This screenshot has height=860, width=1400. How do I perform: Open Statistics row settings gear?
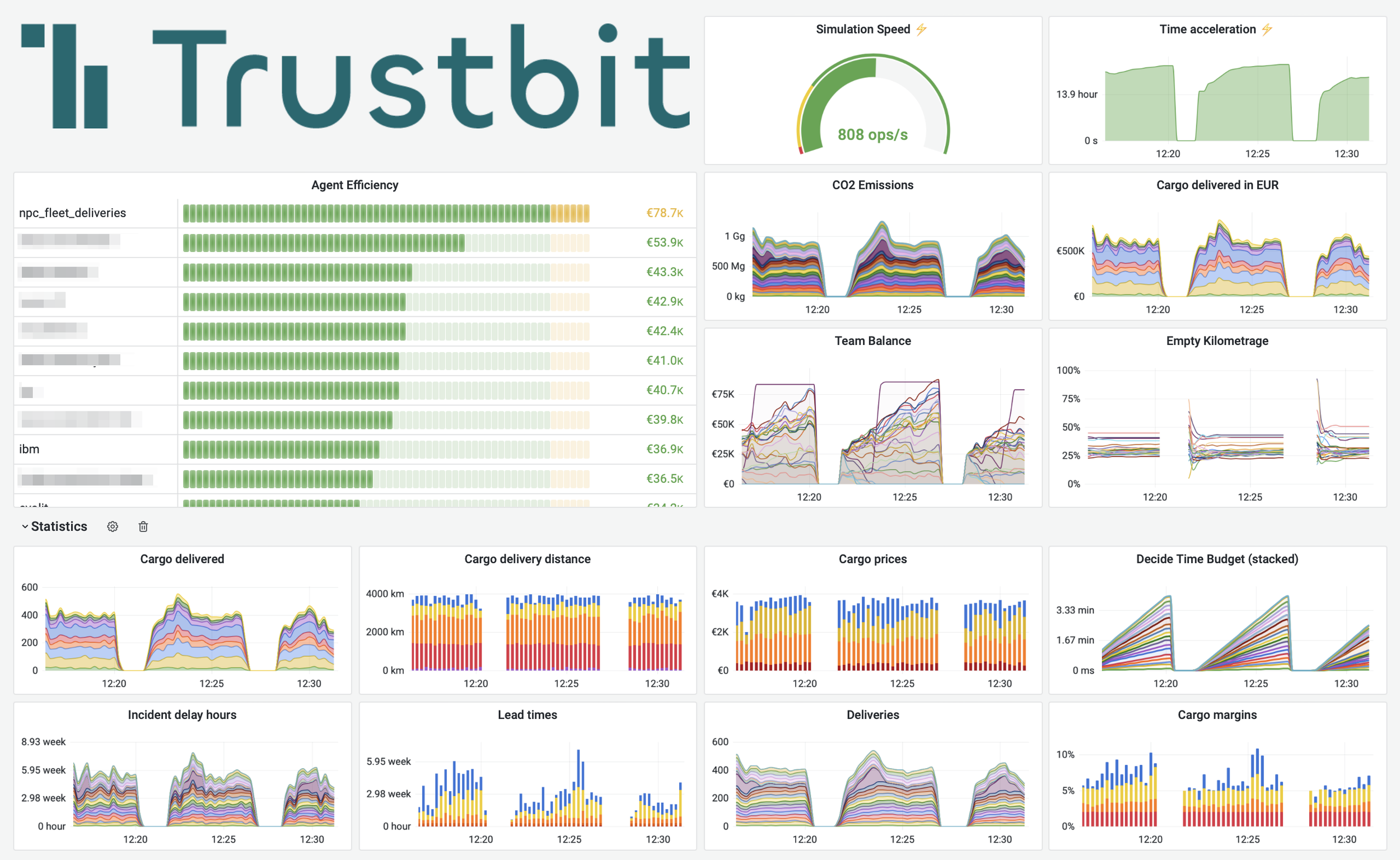pyautogui.click(x=113, y=527)
